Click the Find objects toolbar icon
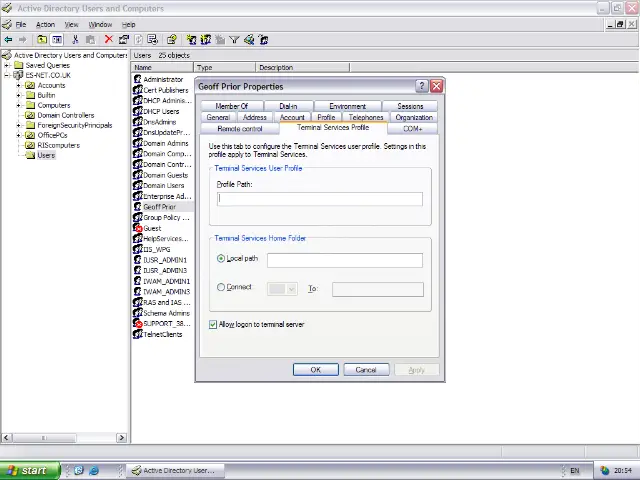640x480 pixels. pyautogui.click(x=249, y=40)
